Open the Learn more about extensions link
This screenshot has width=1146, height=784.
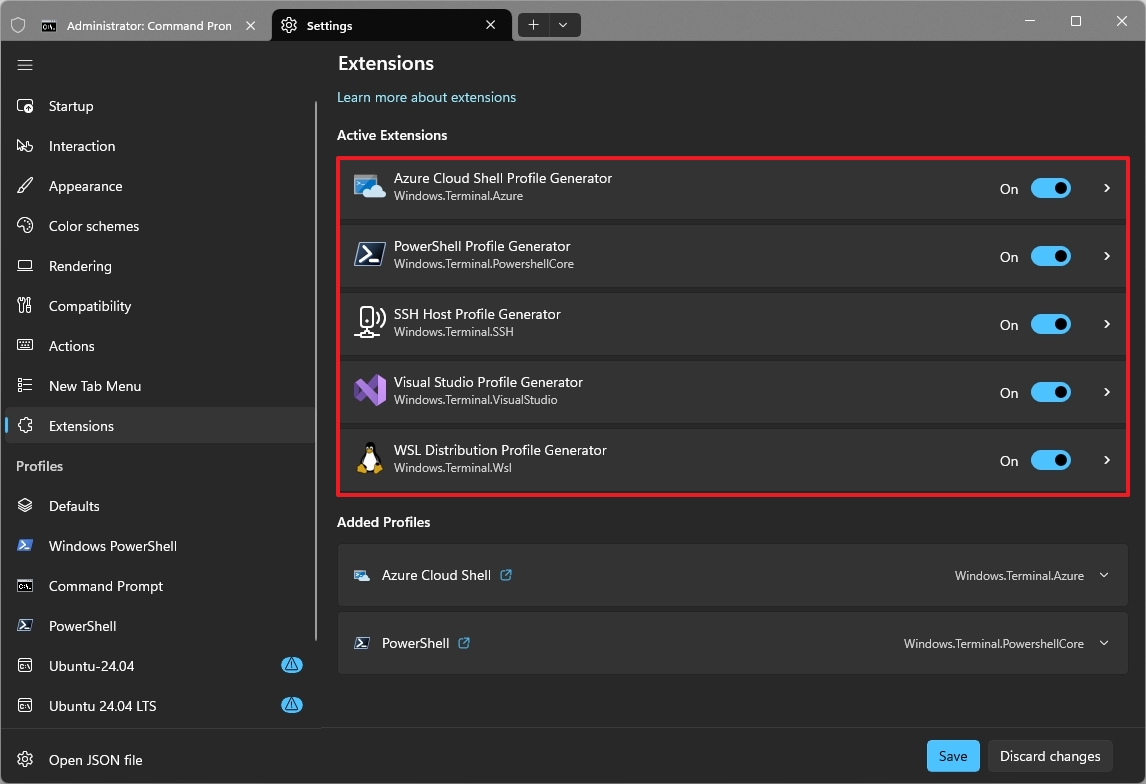(x=427, y=97)
